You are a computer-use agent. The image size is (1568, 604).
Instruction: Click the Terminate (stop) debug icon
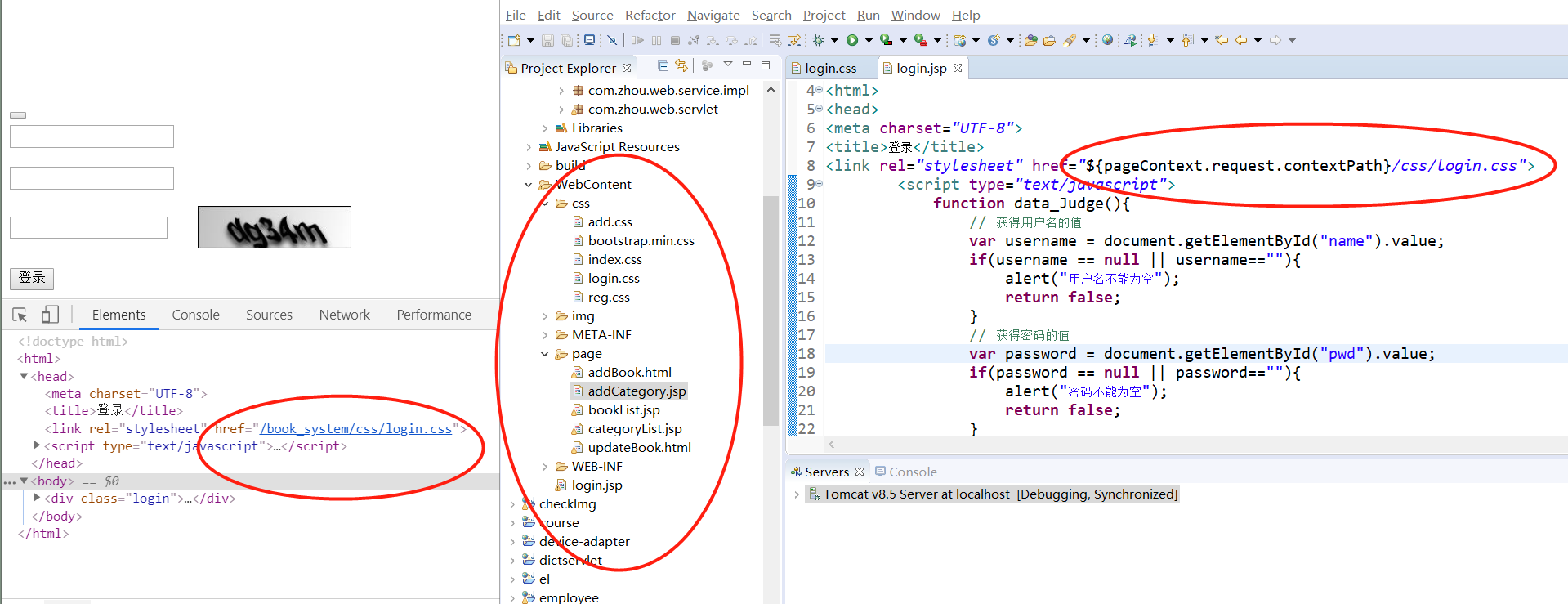[x=675, y=40]
